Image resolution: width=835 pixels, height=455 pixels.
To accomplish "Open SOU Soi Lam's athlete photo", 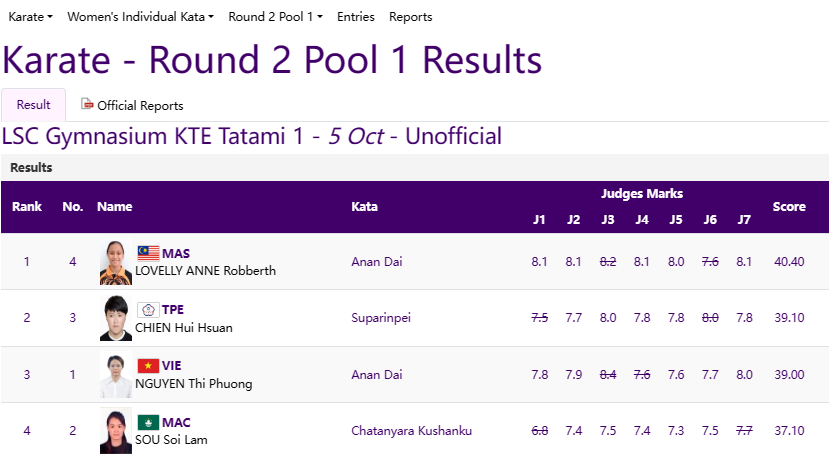I will [115, 431].
